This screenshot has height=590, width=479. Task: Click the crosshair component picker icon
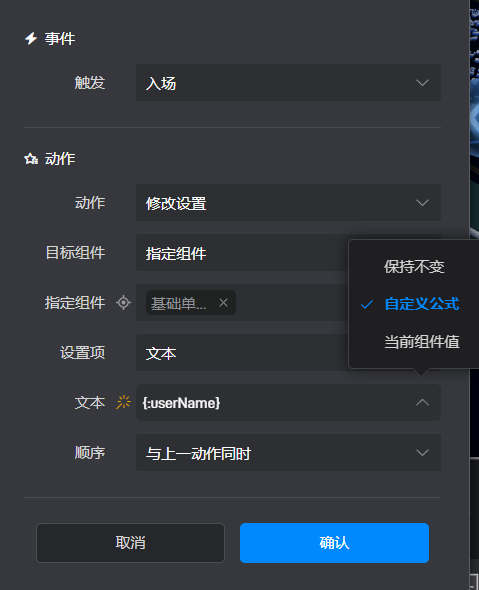point(123,303)
